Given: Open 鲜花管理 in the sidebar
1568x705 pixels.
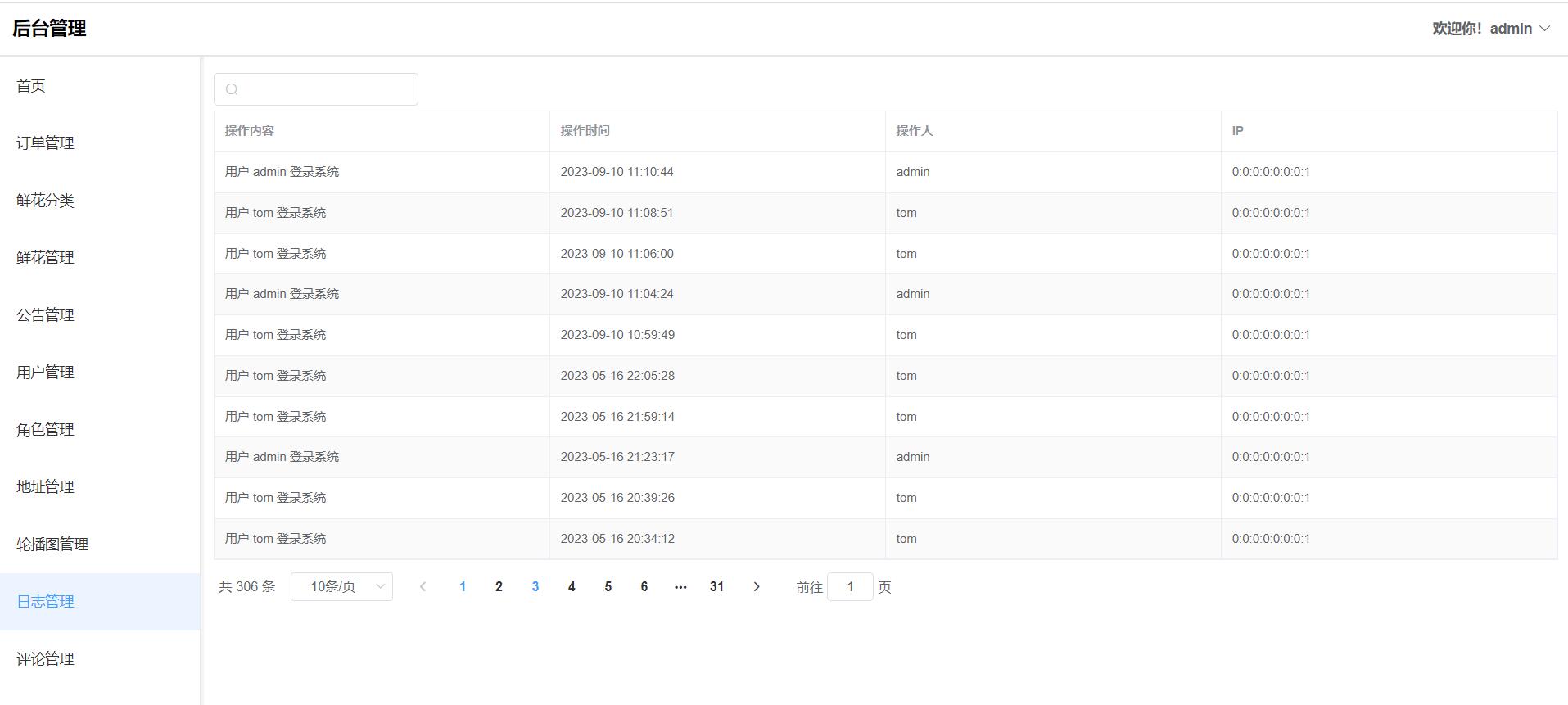Looking at the screenshot, I should pos(100,258).
